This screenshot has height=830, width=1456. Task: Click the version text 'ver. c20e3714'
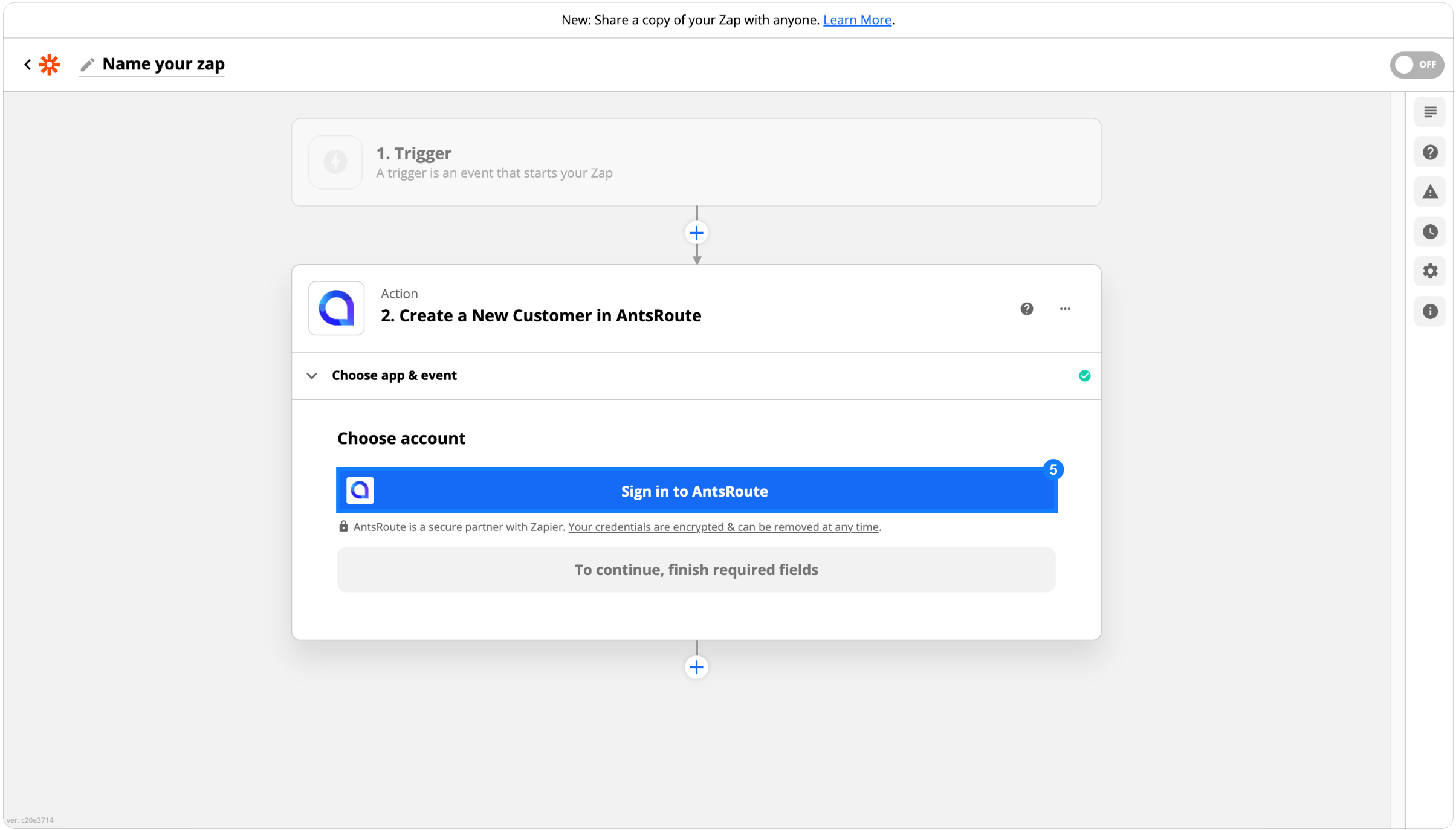[x=30, y=820]
